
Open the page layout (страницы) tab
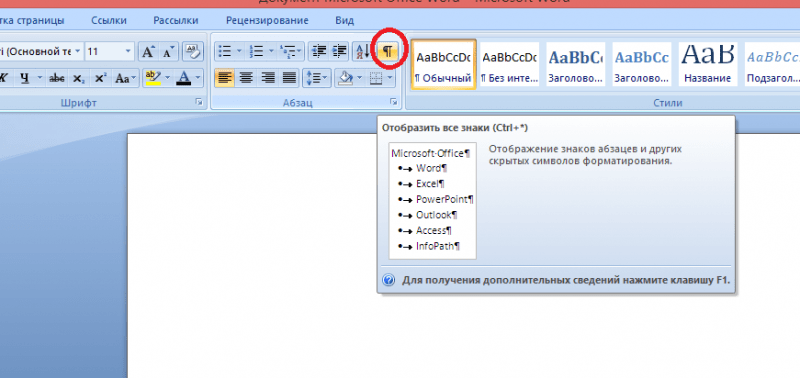point(33,21)
